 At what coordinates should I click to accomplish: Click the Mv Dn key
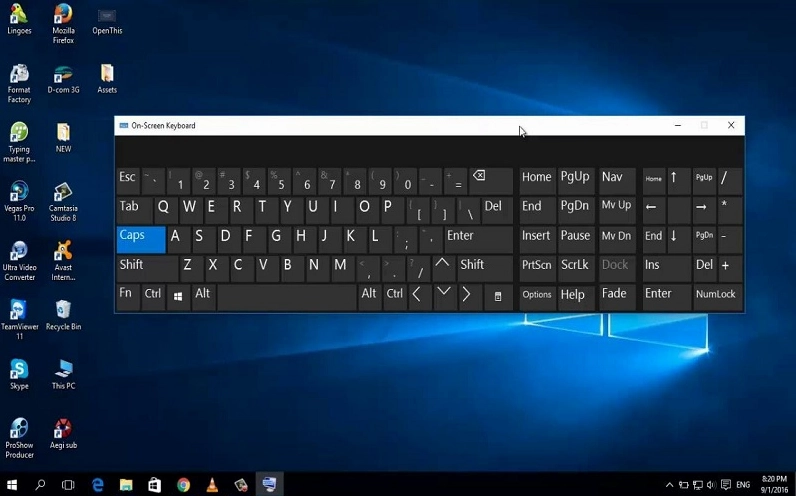(x=617, y=239)
